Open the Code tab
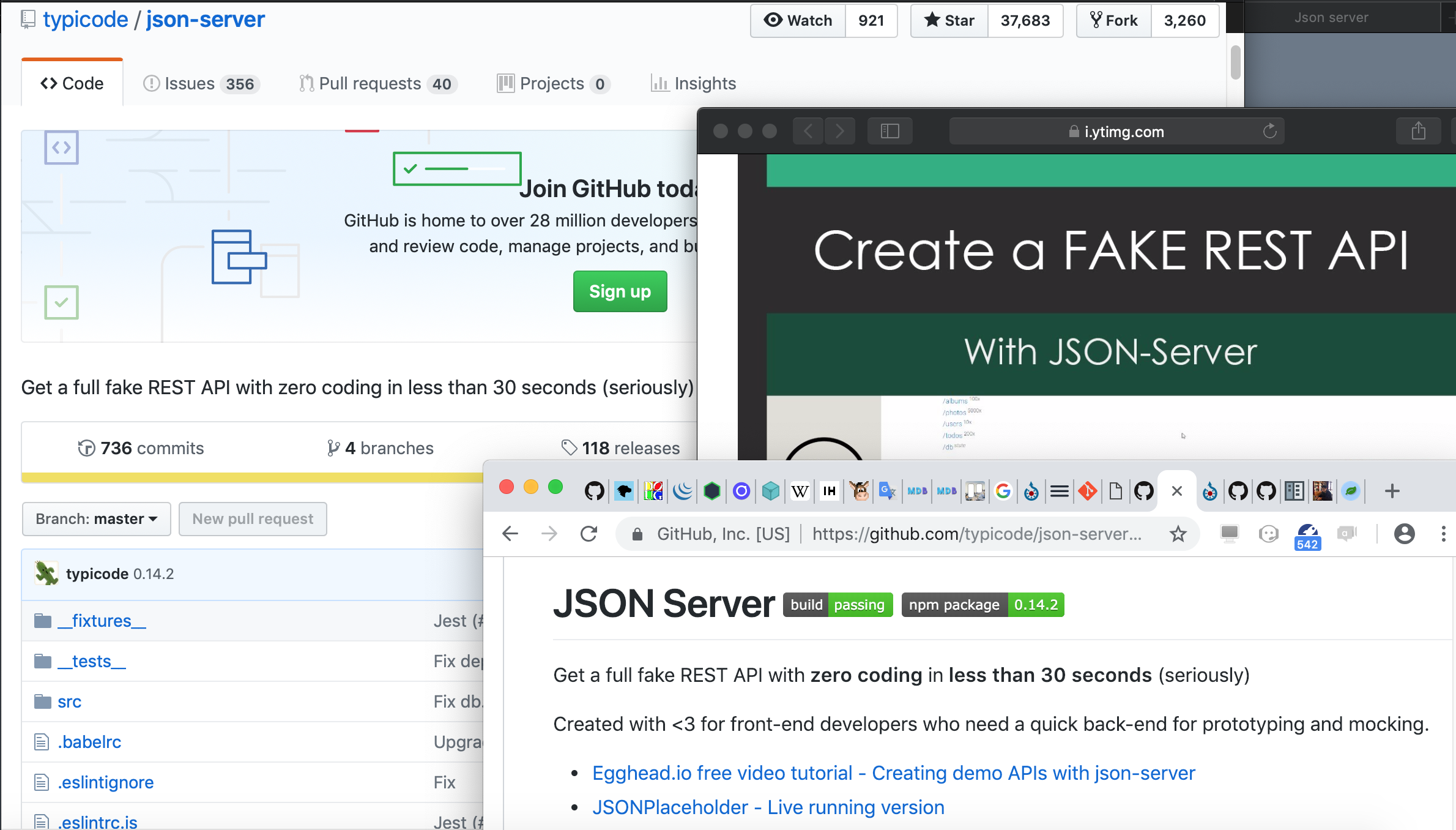Screen dimensions: 1456x830 (x=72, y=83)
